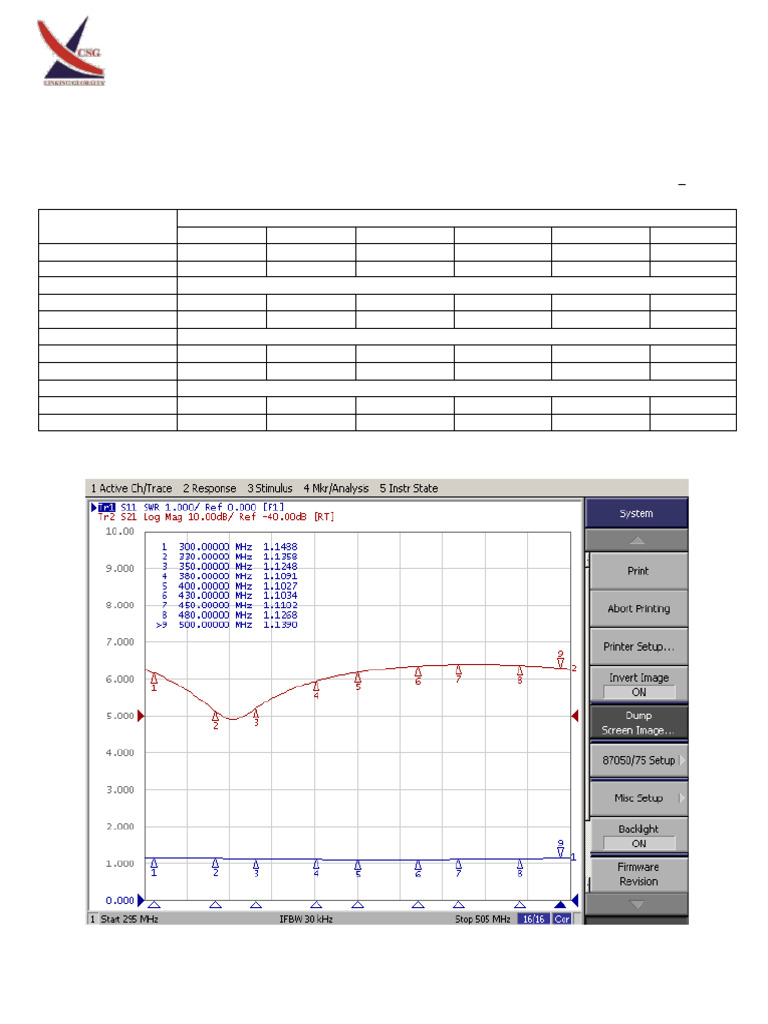
Task: Click blue reference arrow at graph's bottom-right
Action: tap(575, 901)
